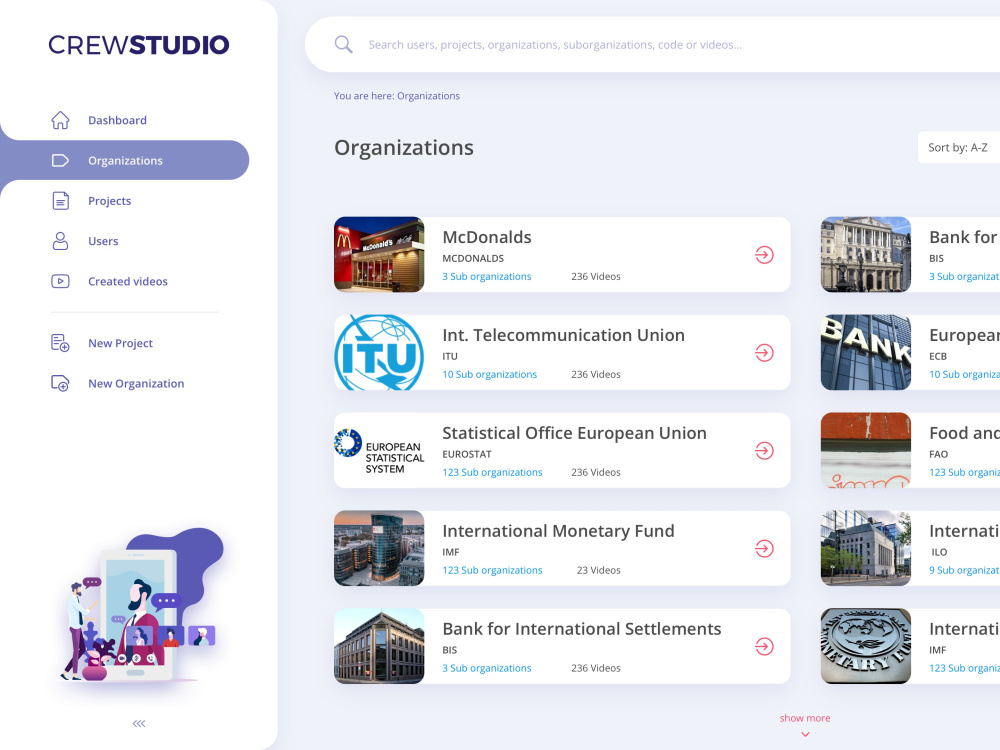Collapse the sidebar with double chevron

139,723
